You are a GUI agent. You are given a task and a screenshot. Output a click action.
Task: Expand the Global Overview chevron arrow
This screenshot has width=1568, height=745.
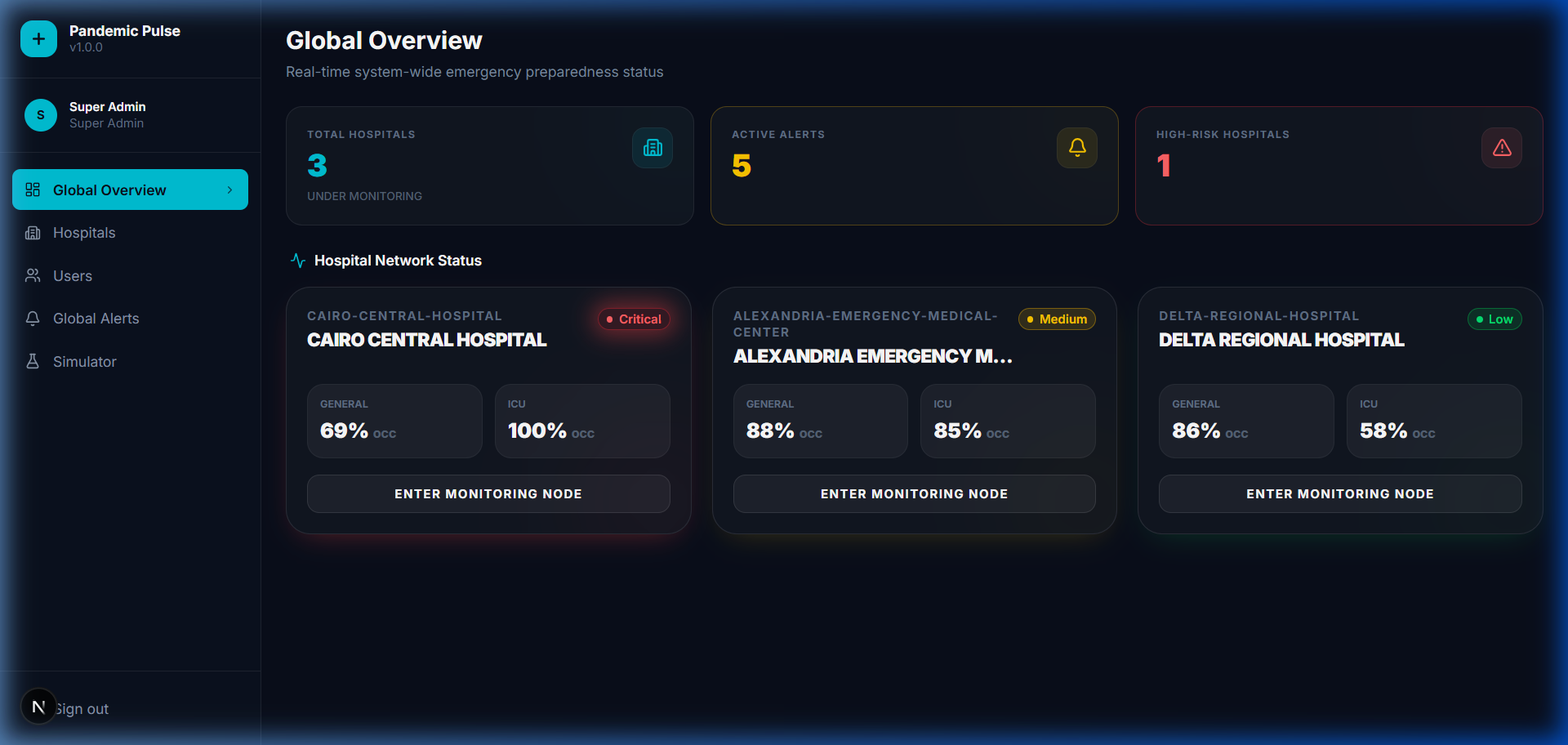tap(229, 190)
